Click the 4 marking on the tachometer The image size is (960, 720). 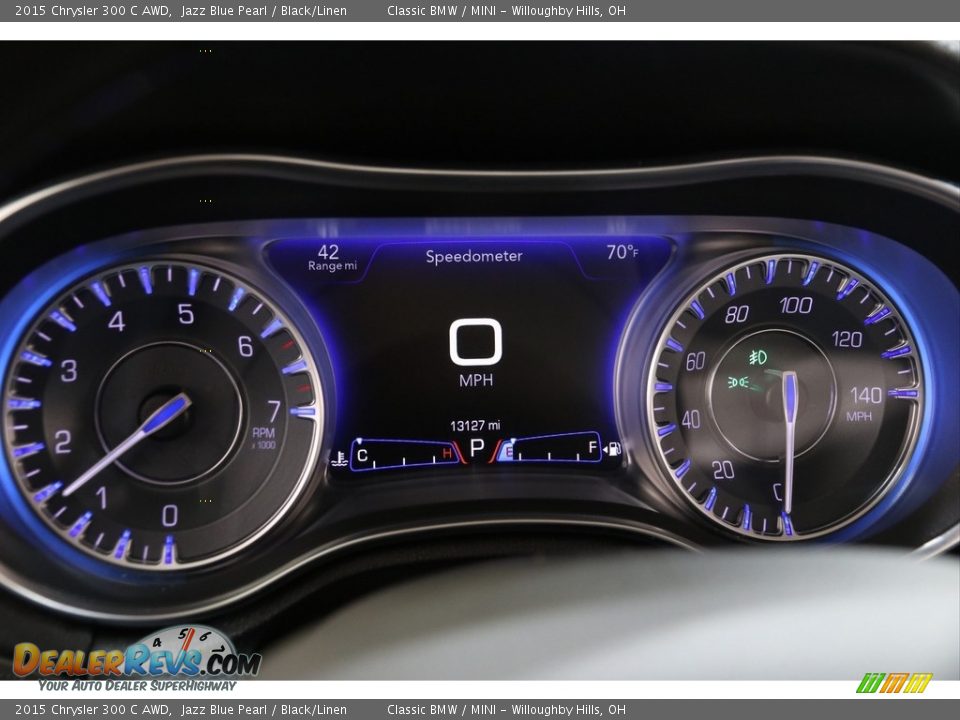[116, 321]
